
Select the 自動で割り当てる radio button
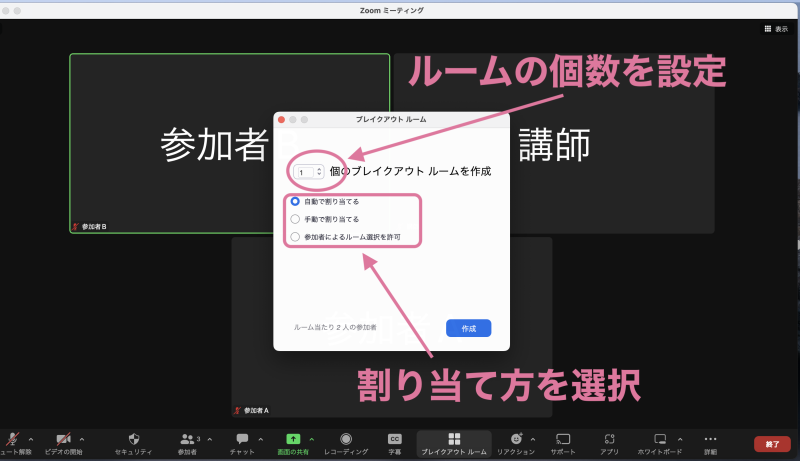coord(295,201)
